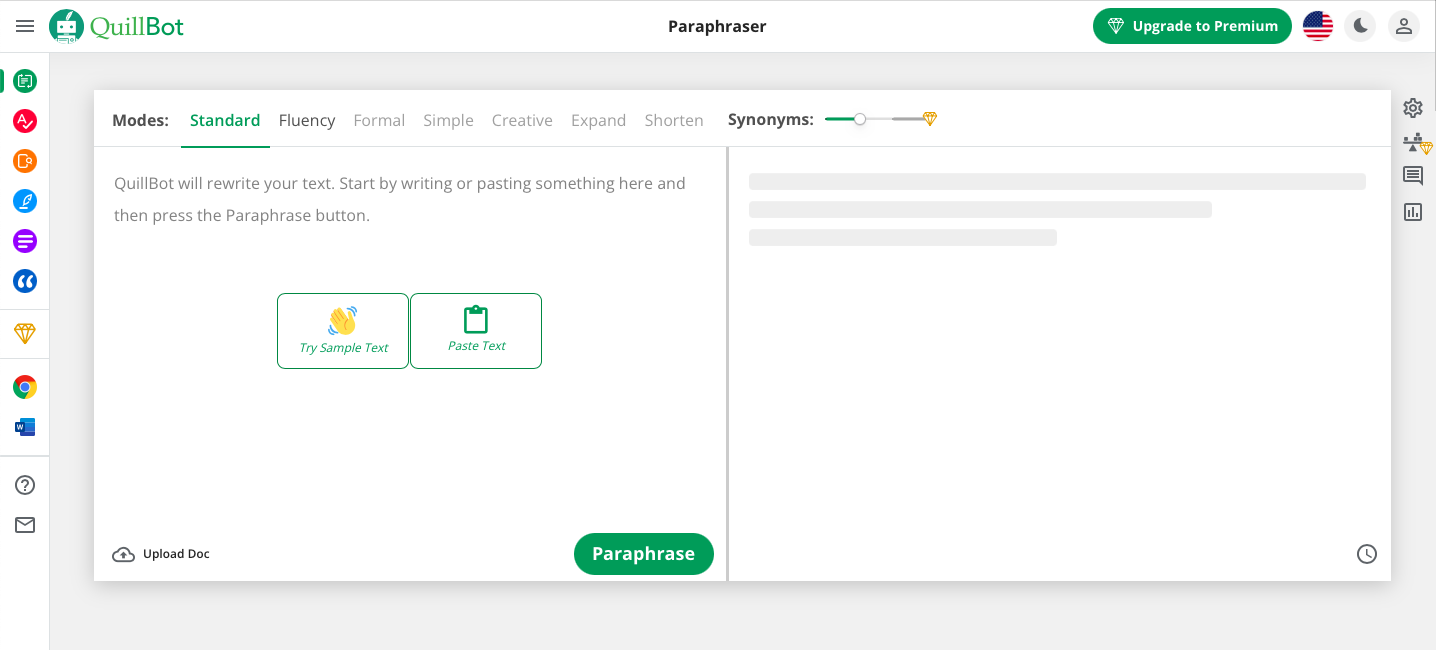
Task: Open the statistics chart icon
Action: (x=1413, y=212)
